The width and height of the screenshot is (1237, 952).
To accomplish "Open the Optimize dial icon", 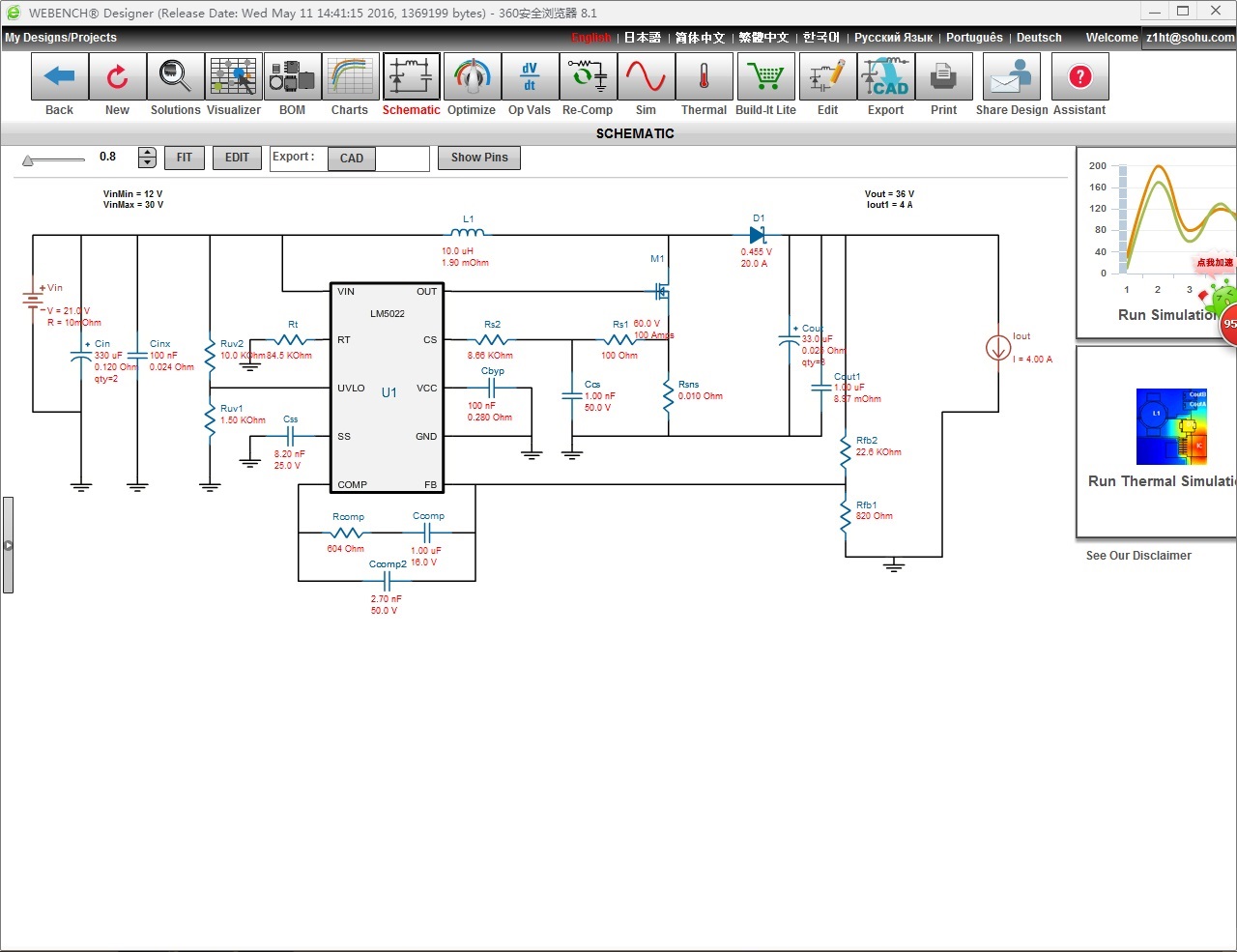I will (472, 77).
